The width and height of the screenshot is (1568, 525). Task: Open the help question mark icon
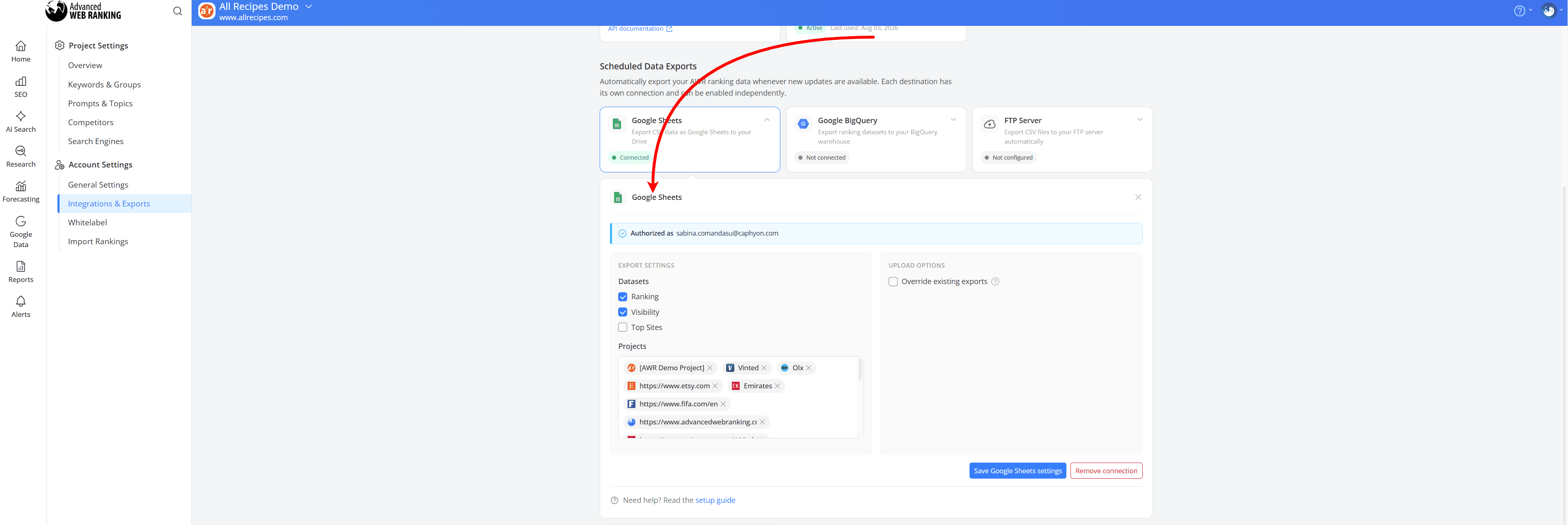[1519, 11]
